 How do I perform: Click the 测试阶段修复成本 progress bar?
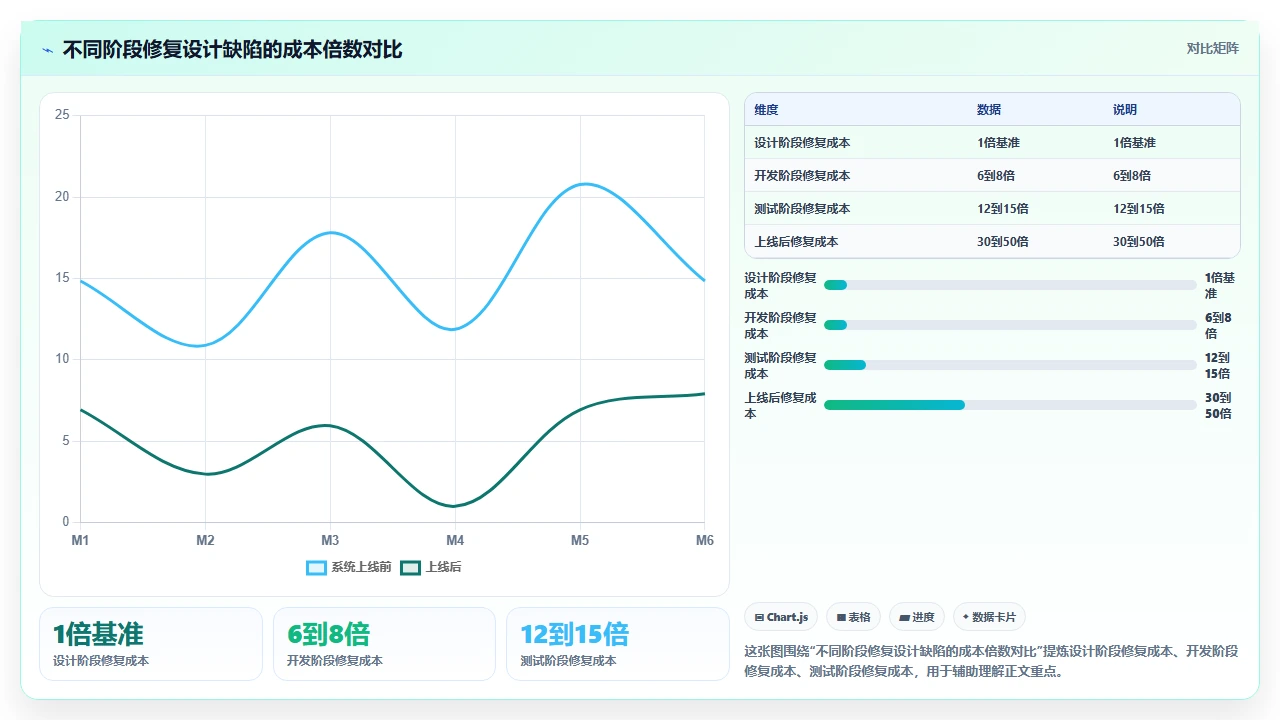click(x=1010, y=365)
